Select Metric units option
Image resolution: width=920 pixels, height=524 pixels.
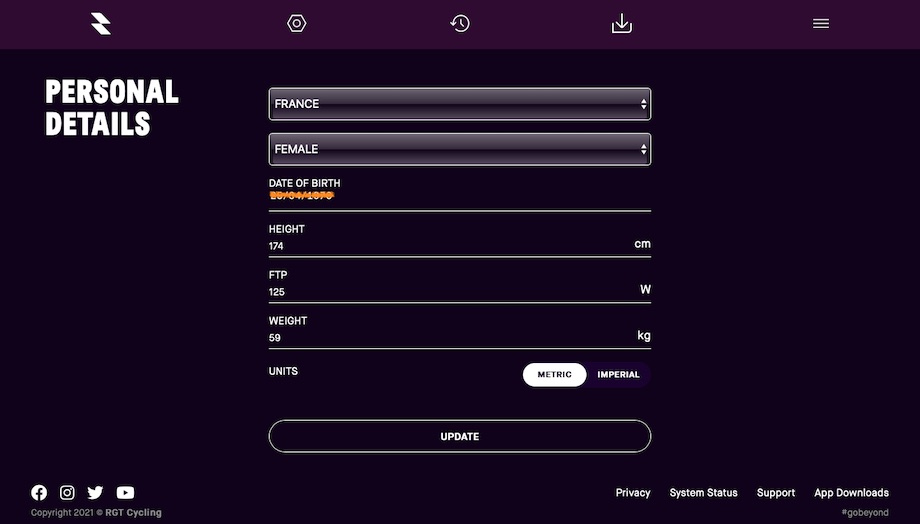pos(554,374)
